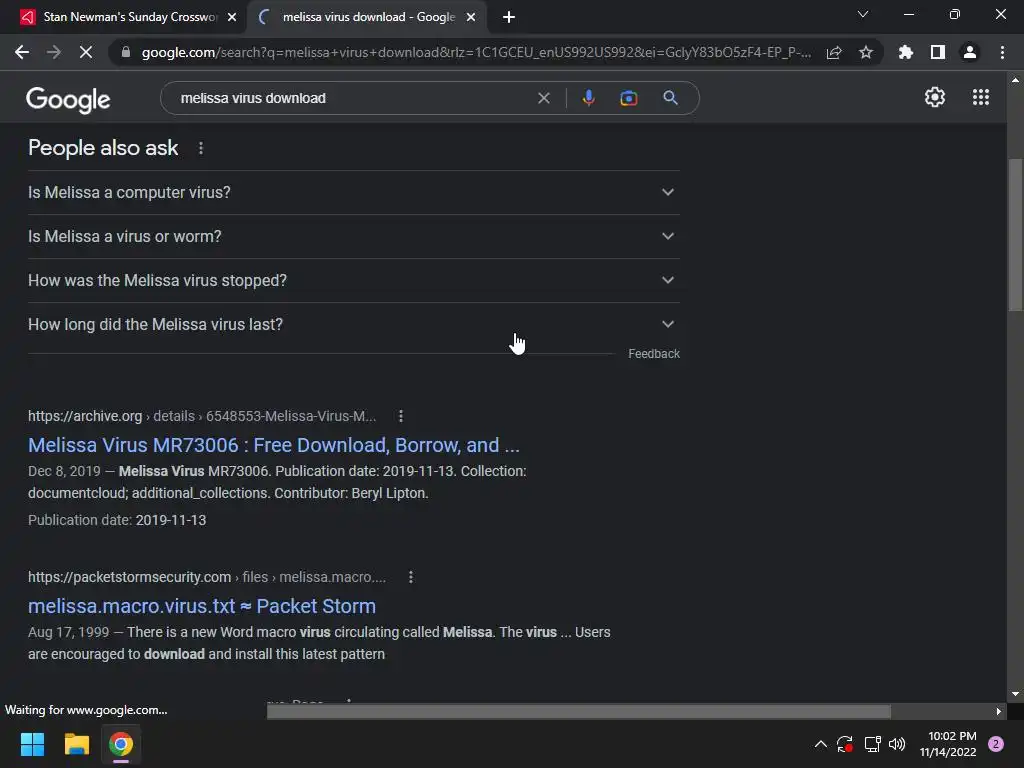Click scroll right arrow on horizontal scrollbar
Viewport: 1024px width, 768px height.
click(x=999, y=711)
